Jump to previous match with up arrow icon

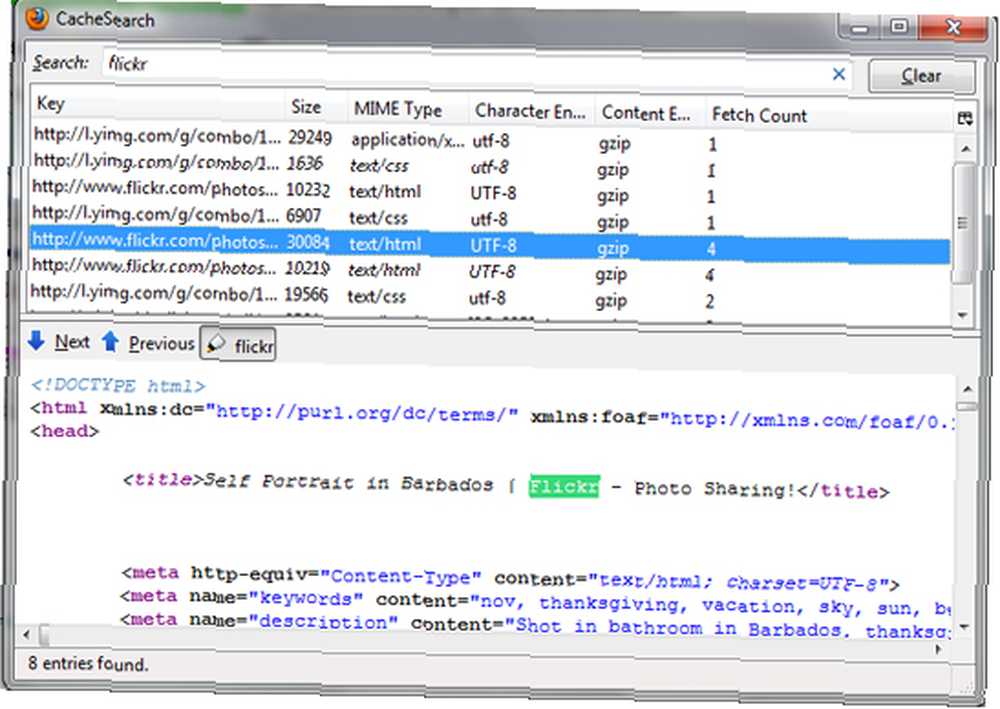pyautogui.click(x=110, y=342)
